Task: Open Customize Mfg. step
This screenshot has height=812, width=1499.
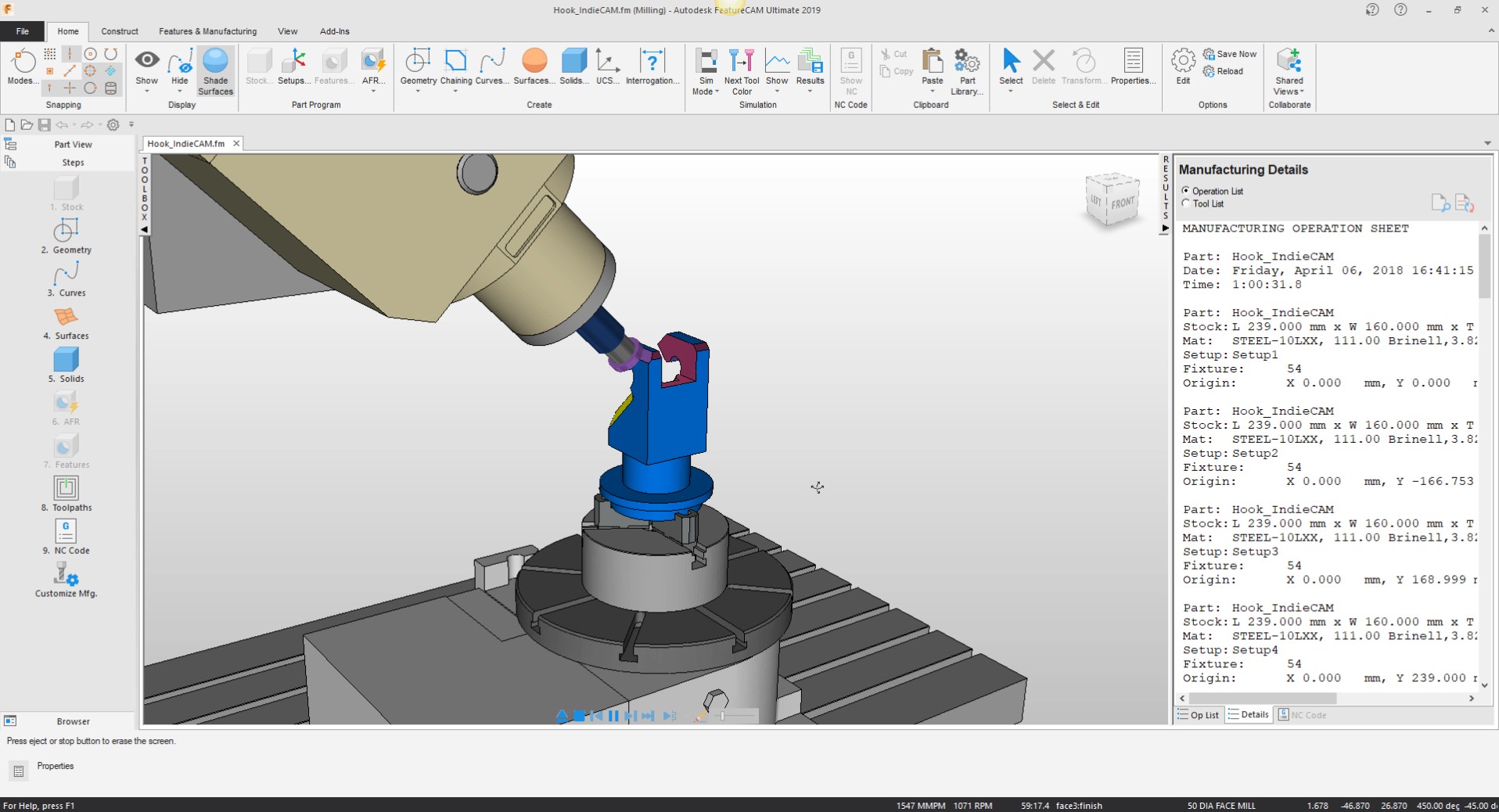Action: click(67, 580)
